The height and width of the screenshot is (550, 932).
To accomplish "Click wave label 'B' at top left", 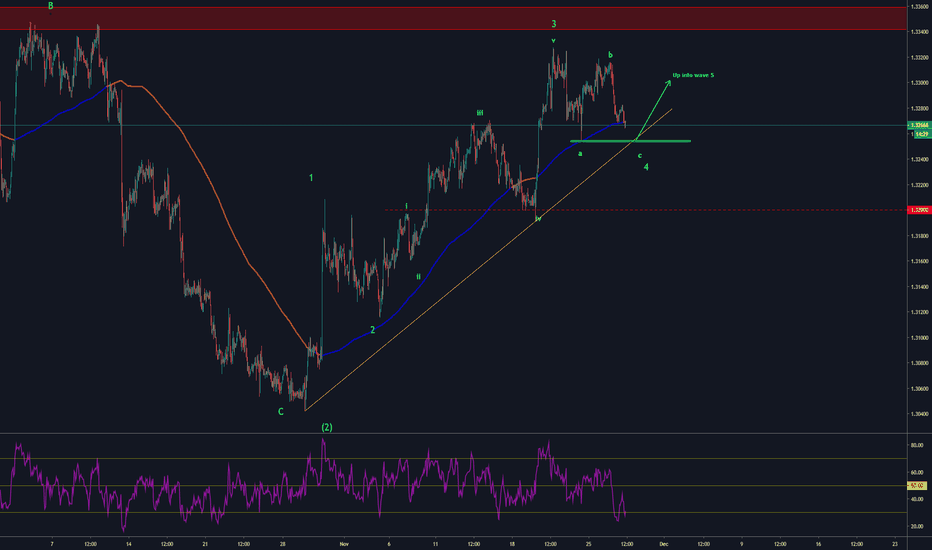I will 51,6.
